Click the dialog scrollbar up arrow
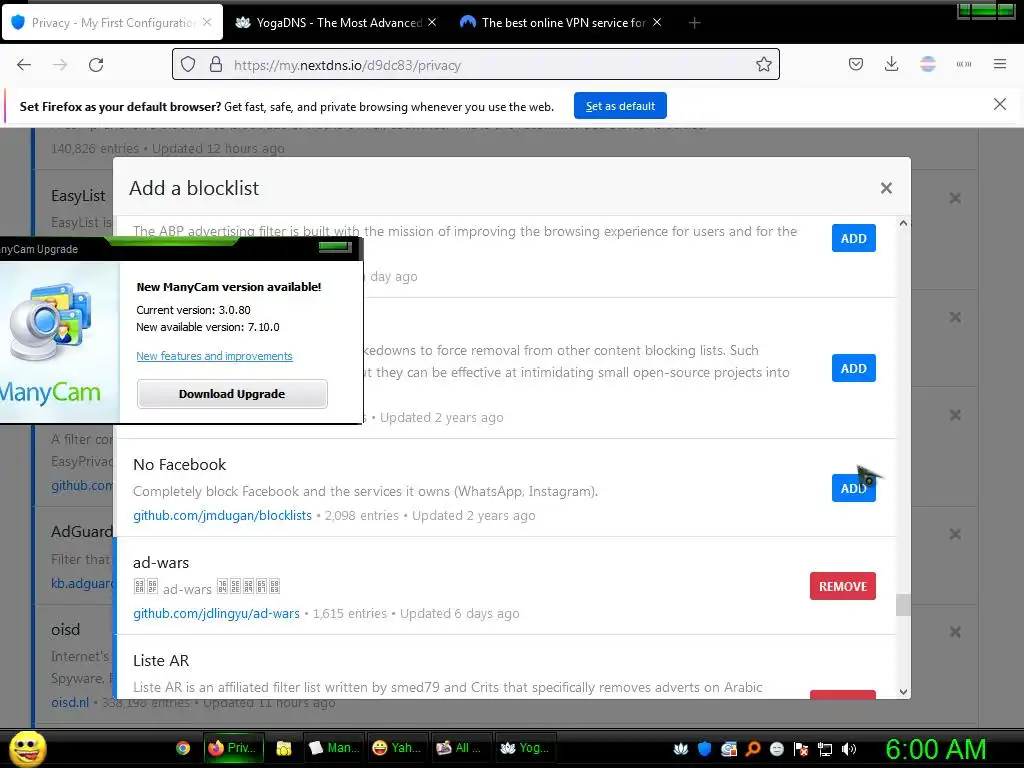Viewport: 1024px width, 768px height. [x=903, y=223]
